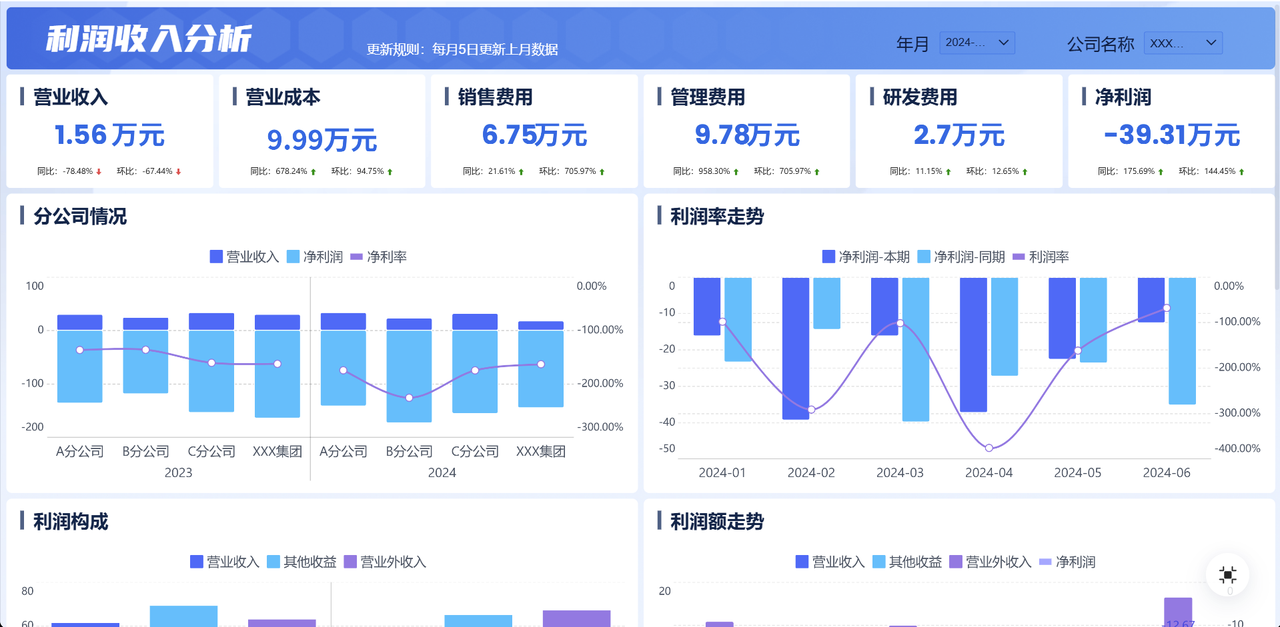Click the 2024 year label in 分公司情况

pos(442,472)
